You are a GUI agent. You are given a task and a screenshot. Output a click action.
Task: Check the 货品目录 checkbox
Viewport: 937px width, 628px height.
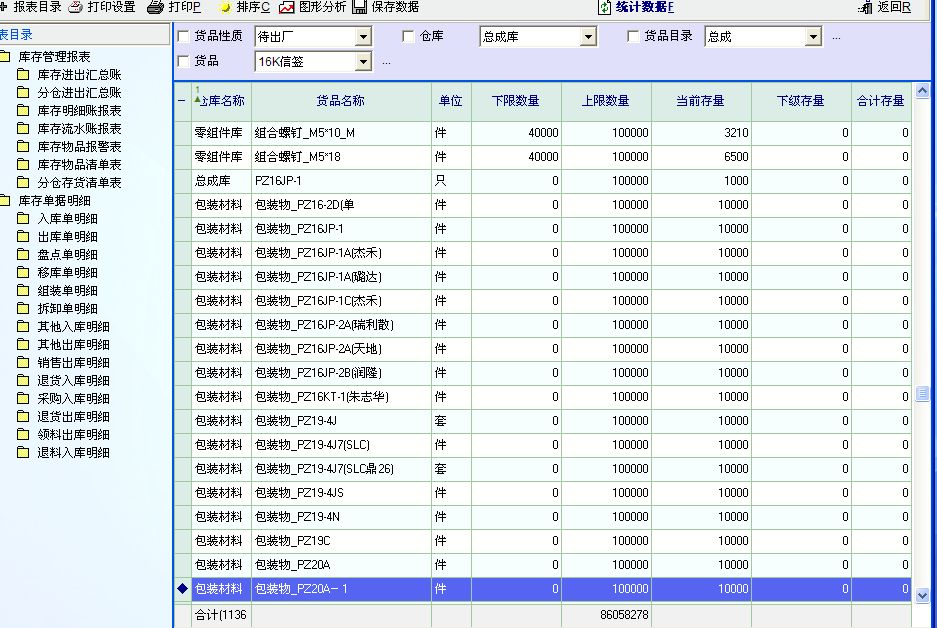633,37
